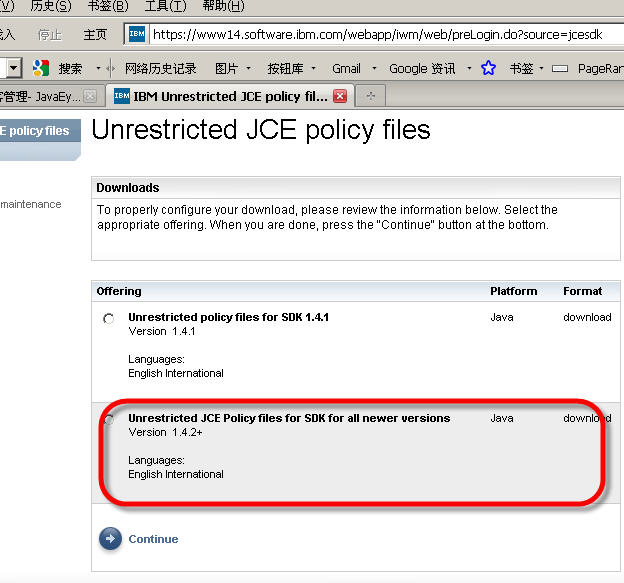
Task: Expand the 按钮库 dropdown arrow
Action: pos(314,69)
